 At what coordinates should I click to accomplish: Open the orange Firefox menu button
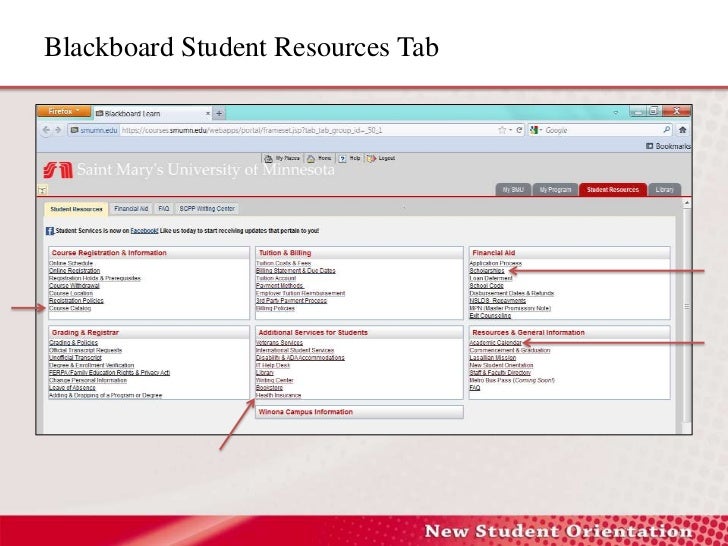[x=64, y=111]
